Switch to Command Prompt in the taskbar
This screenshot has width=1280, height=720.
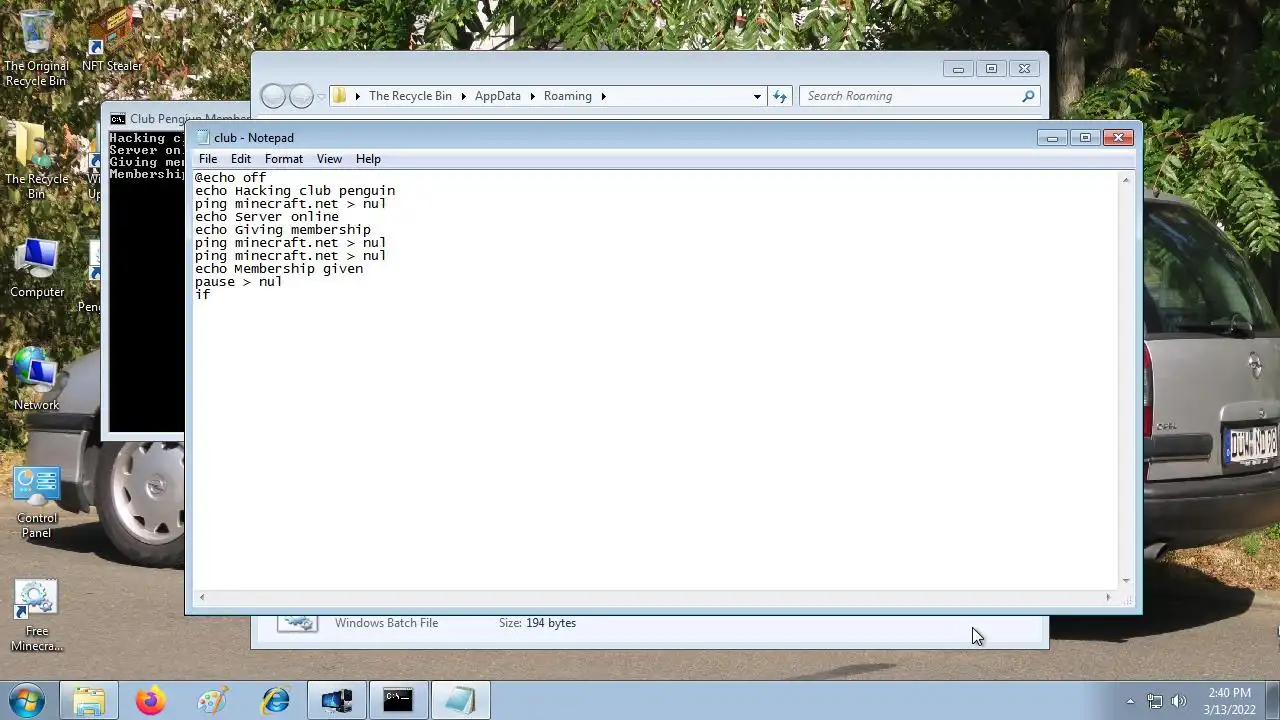pos(398,701)
